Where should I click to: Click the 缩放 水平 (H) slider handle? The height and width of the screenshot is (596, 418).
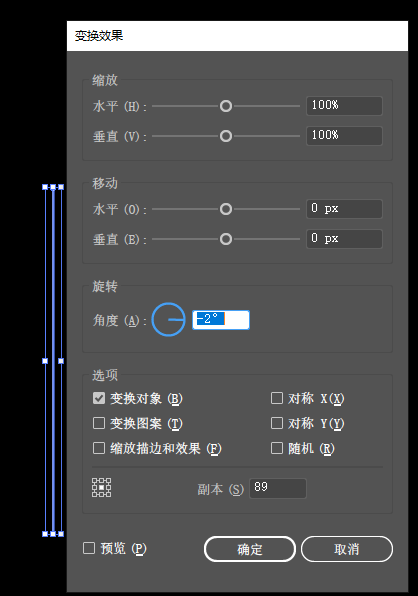coord(226,106)
